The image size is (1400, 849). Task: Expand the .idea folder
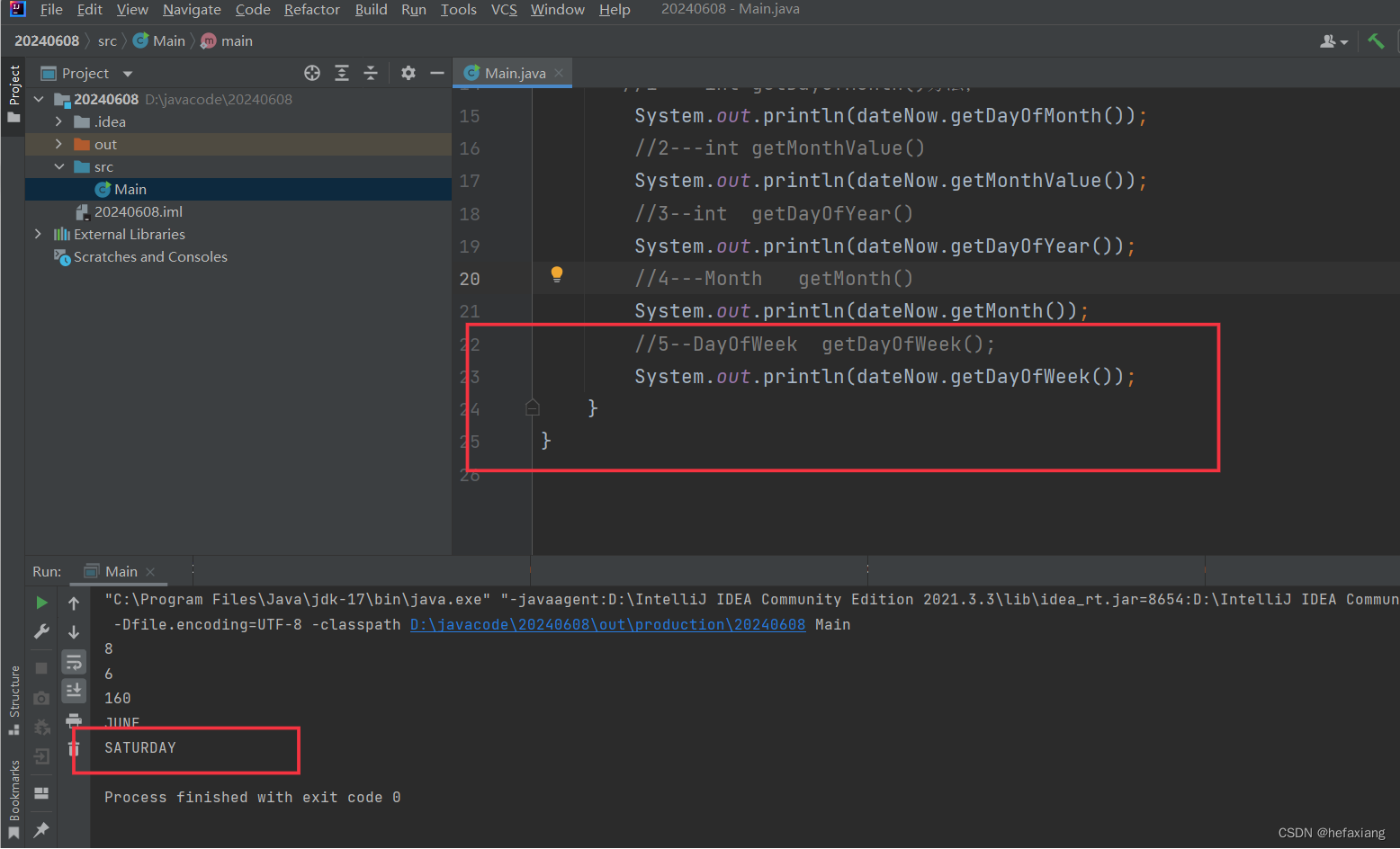click(x=58, y=121)
